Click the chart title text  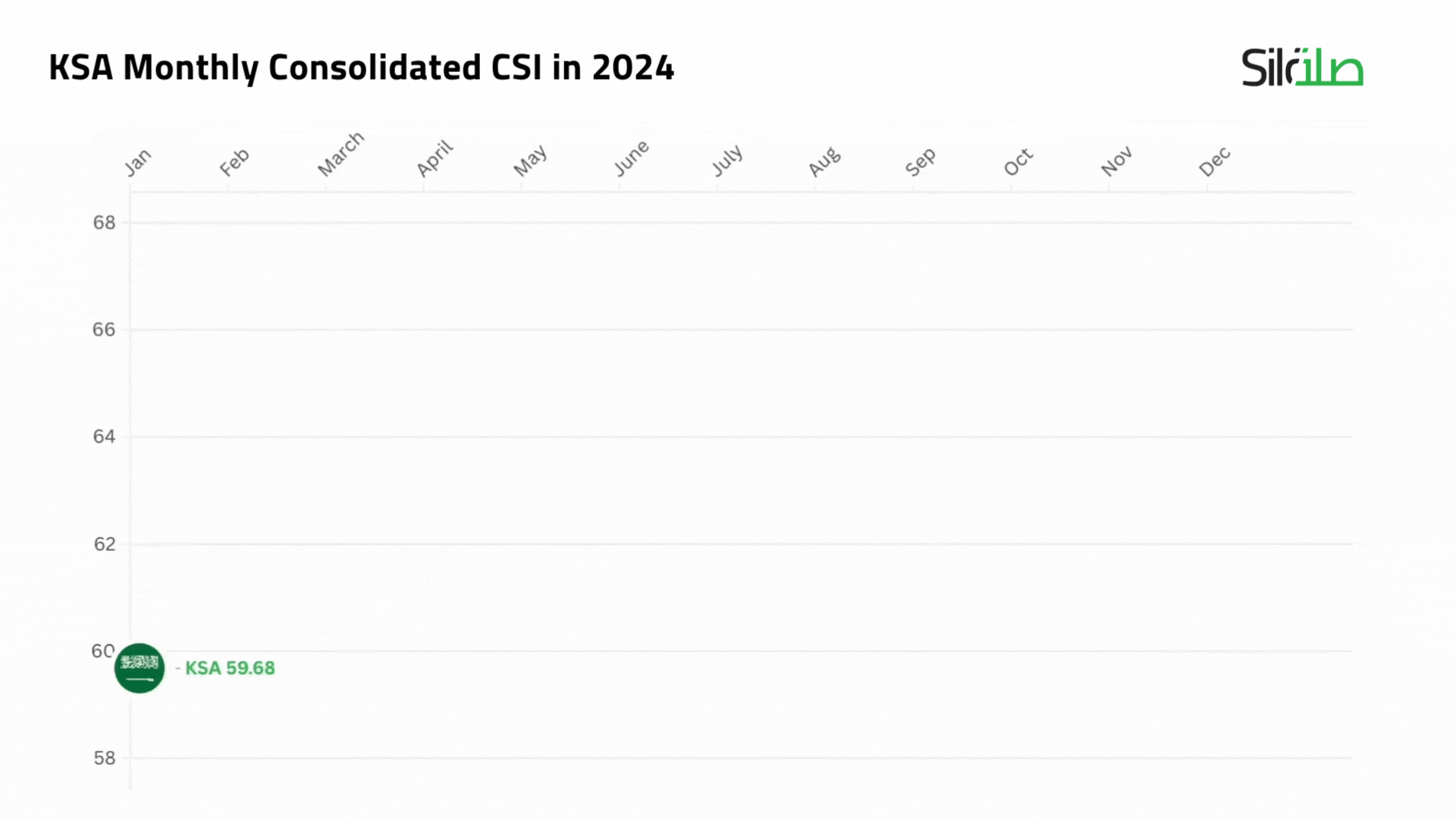(x=361, y=67)
